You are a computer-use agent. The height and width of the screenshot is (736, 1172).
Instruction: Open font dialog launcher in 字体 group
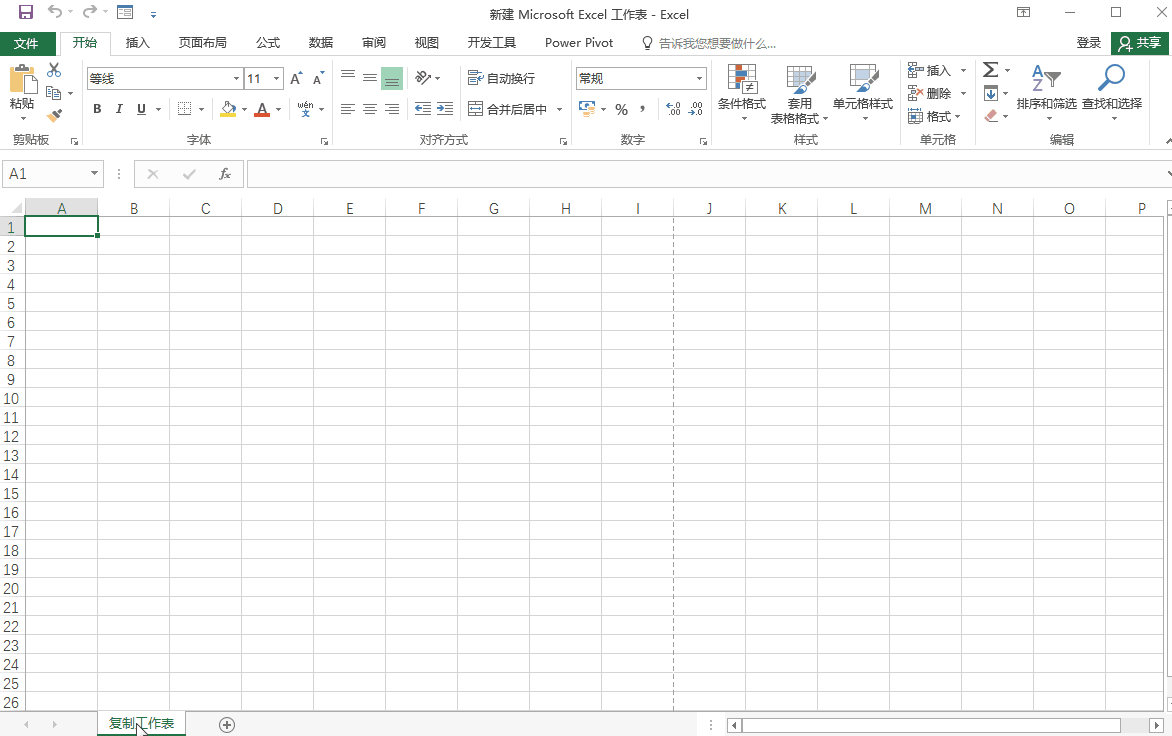tap(324, 140)
